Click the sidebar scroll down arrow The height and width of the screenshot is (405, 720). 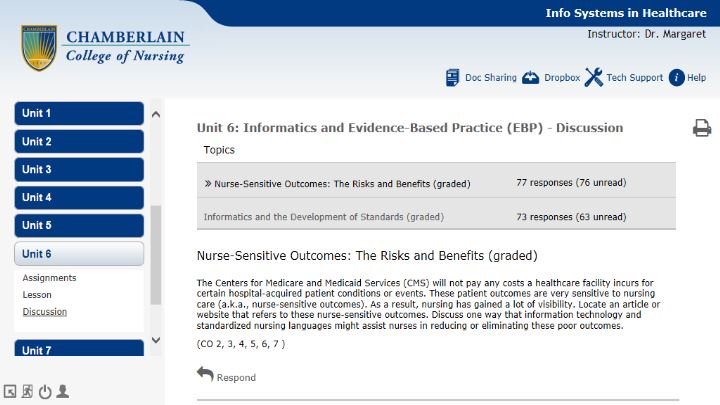(x=156, y=340)
